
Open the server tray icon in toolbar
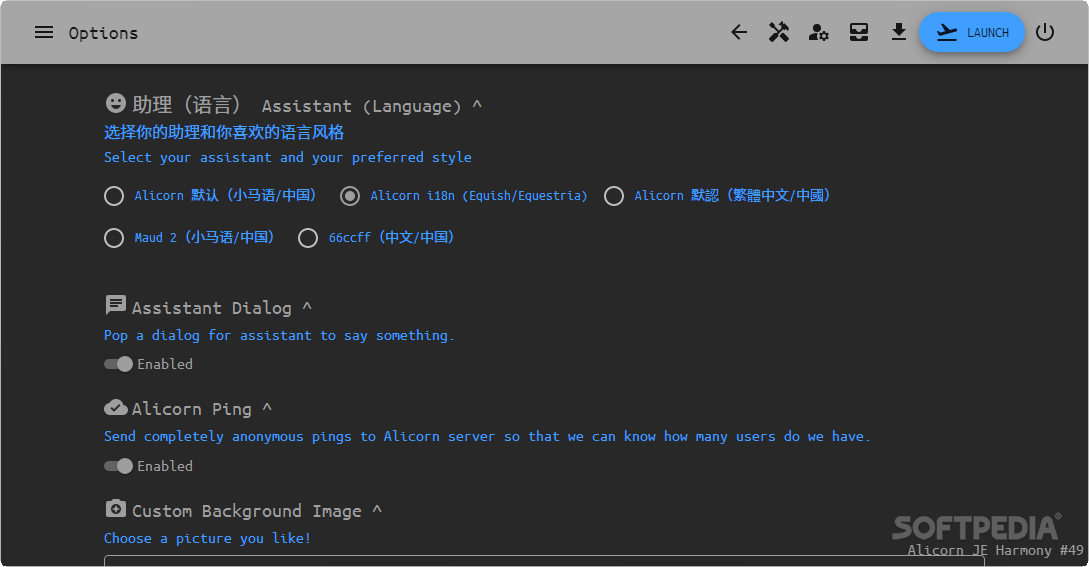pyautogui.click(x=859, y=32)
